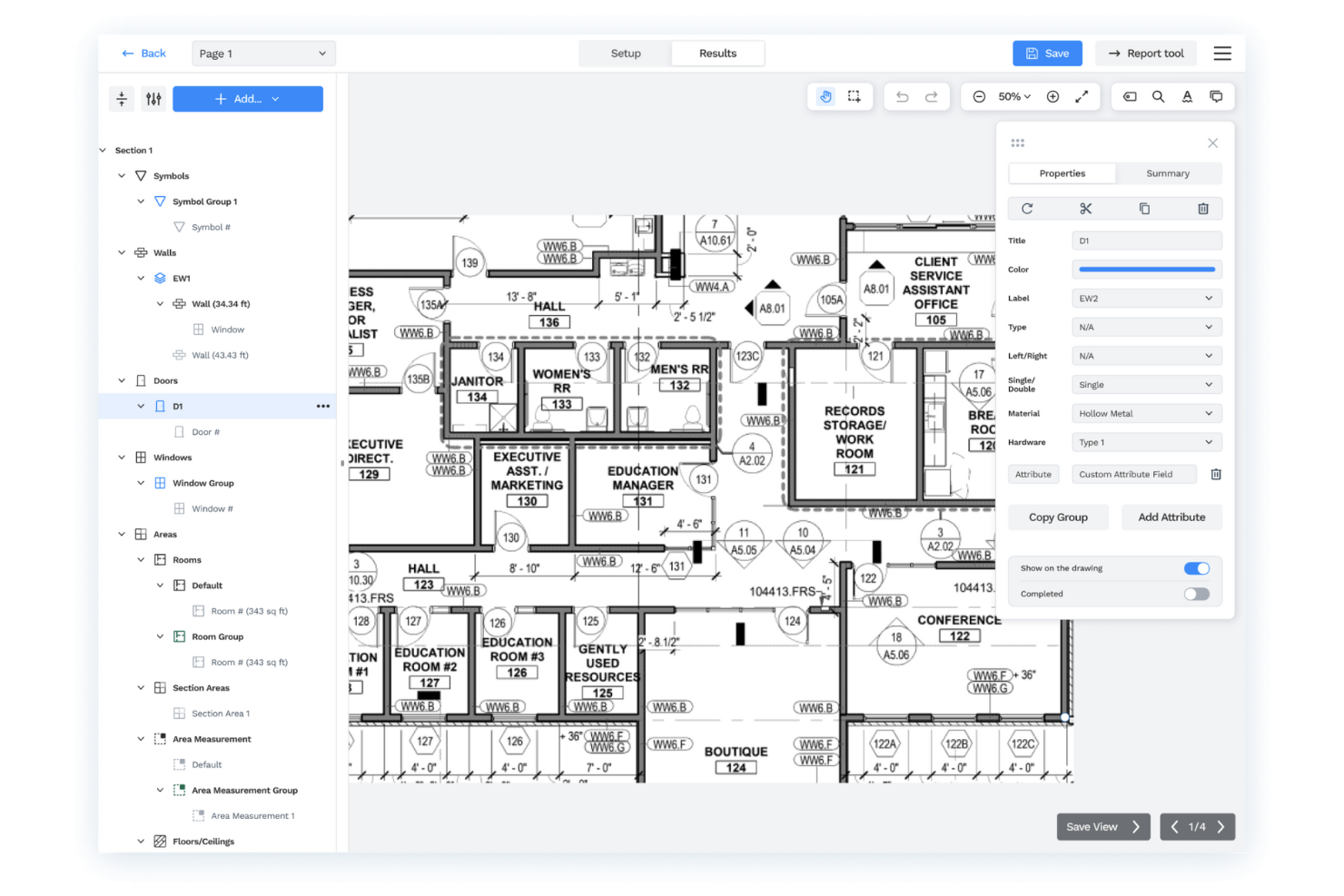The height and width of the screenshot is (896, 1344).
Task: Delete the Custom Attribute Field row
Action: click(1216, 474)
